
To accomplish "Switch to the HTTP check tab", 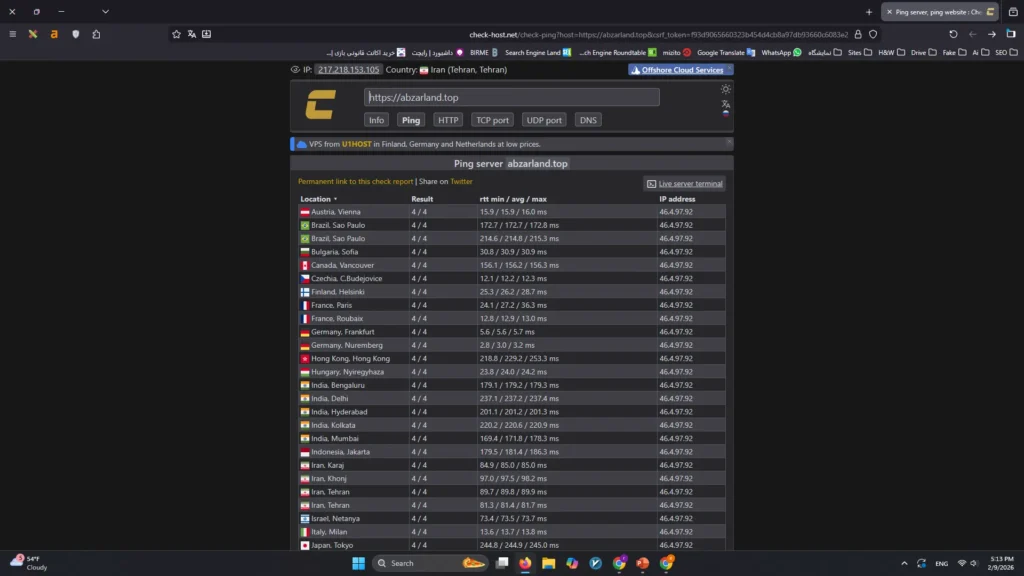I will (448, 120).
